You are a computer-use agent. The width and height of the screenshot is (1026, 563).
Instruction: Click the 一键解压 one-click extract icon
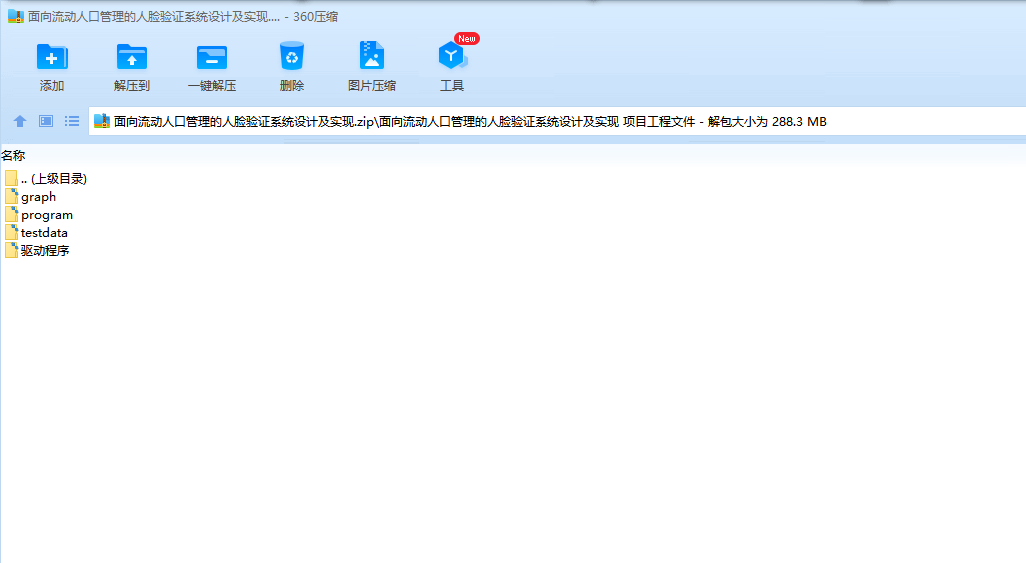click(x=212, y=57)
